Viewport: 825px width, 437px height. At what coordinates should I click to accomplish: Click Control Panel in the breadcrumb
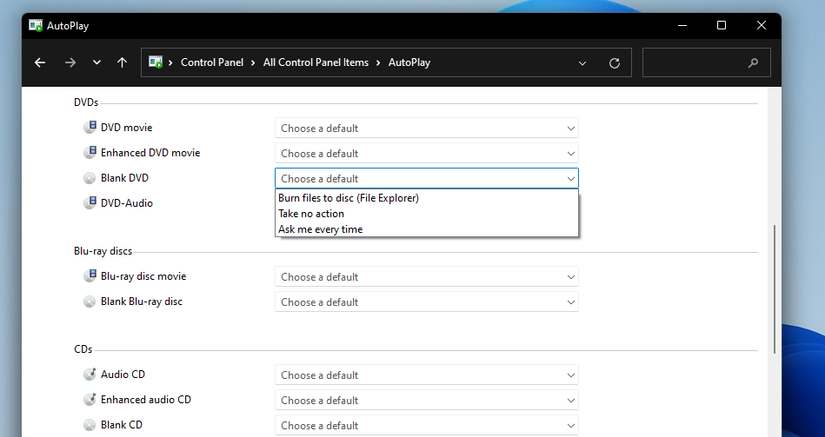(212, 63)
